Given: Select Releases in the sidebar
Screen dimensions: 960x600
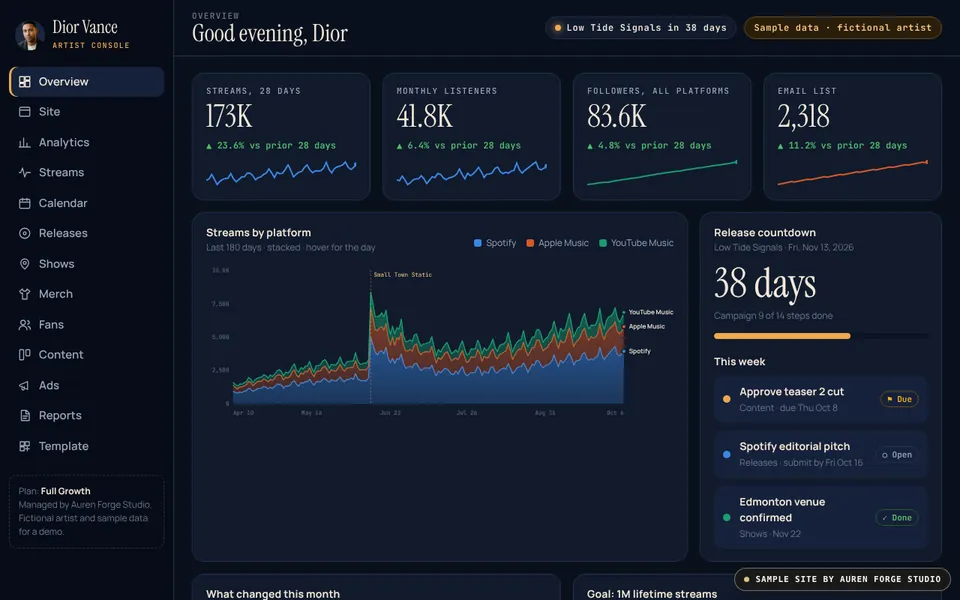Looking at the screenshot, I should 87,233.
